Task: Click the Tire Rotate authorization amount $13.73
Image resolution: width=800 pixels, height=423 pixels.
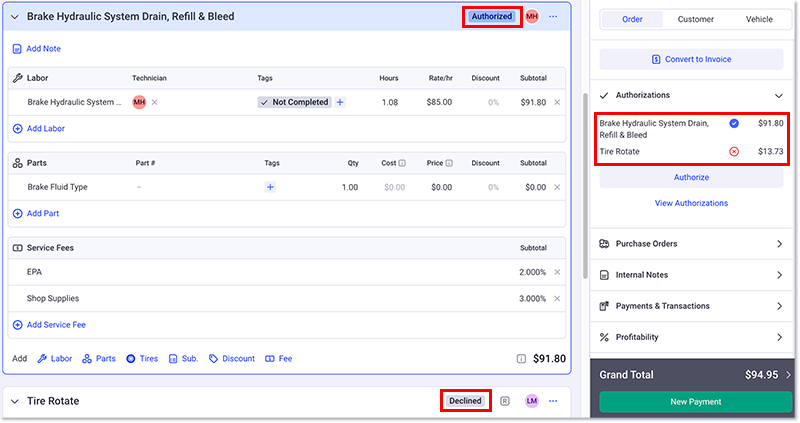Action: click(x=770, y=152)
